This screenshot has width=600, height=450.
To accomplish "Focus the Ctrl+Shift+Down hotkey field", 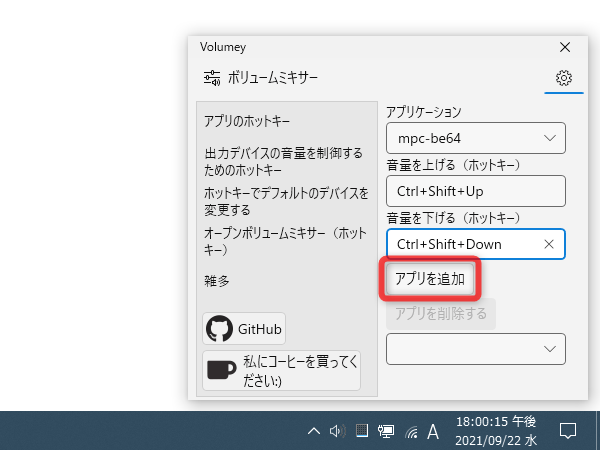I will (476, 244).
